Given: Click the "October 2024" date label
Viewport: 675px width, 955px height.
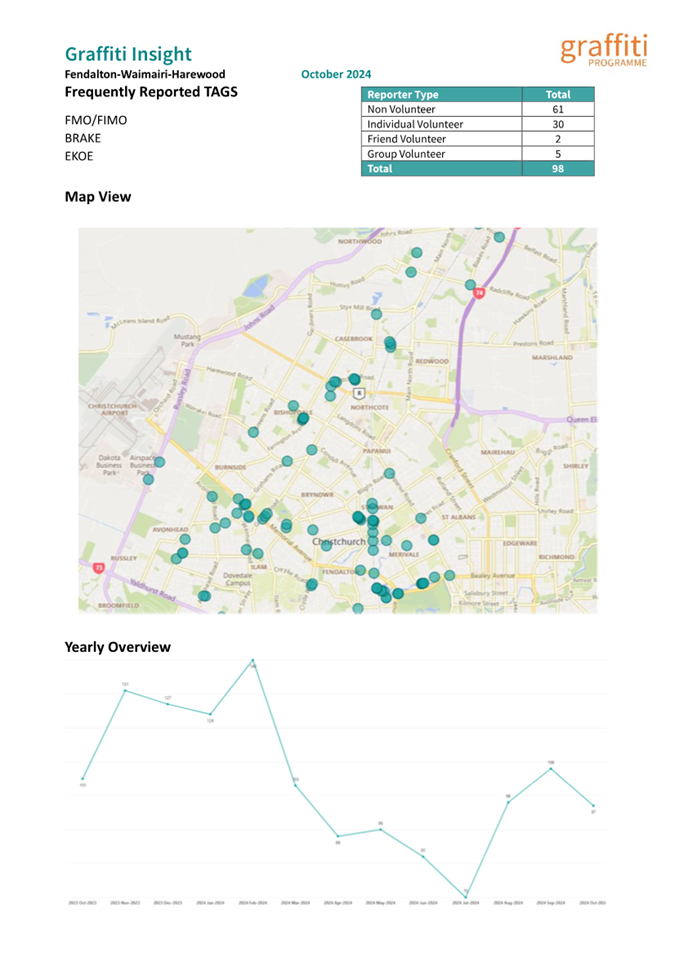Looking at the screenshot, I should 336,74.
